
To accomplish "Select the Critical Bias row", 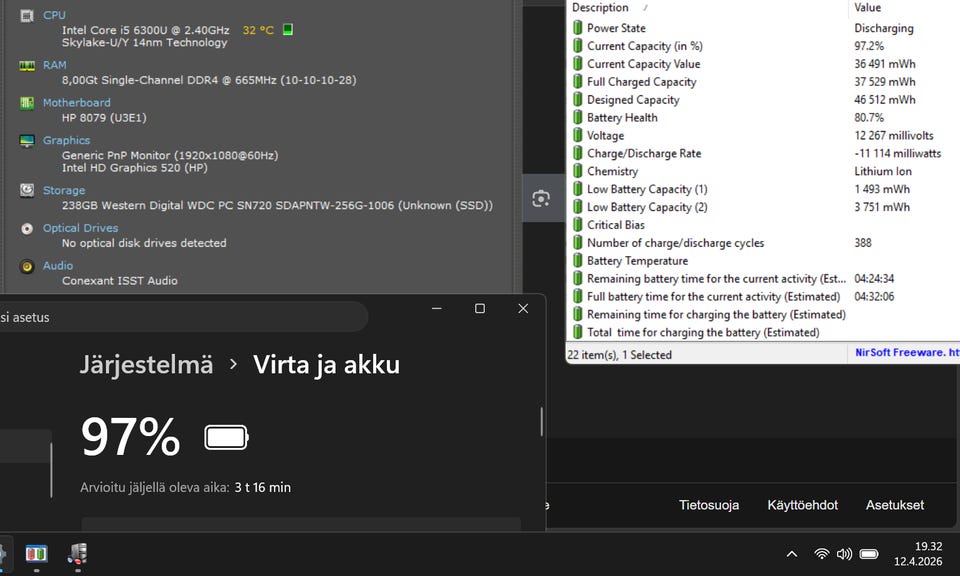I will click(x=763, y=225).
